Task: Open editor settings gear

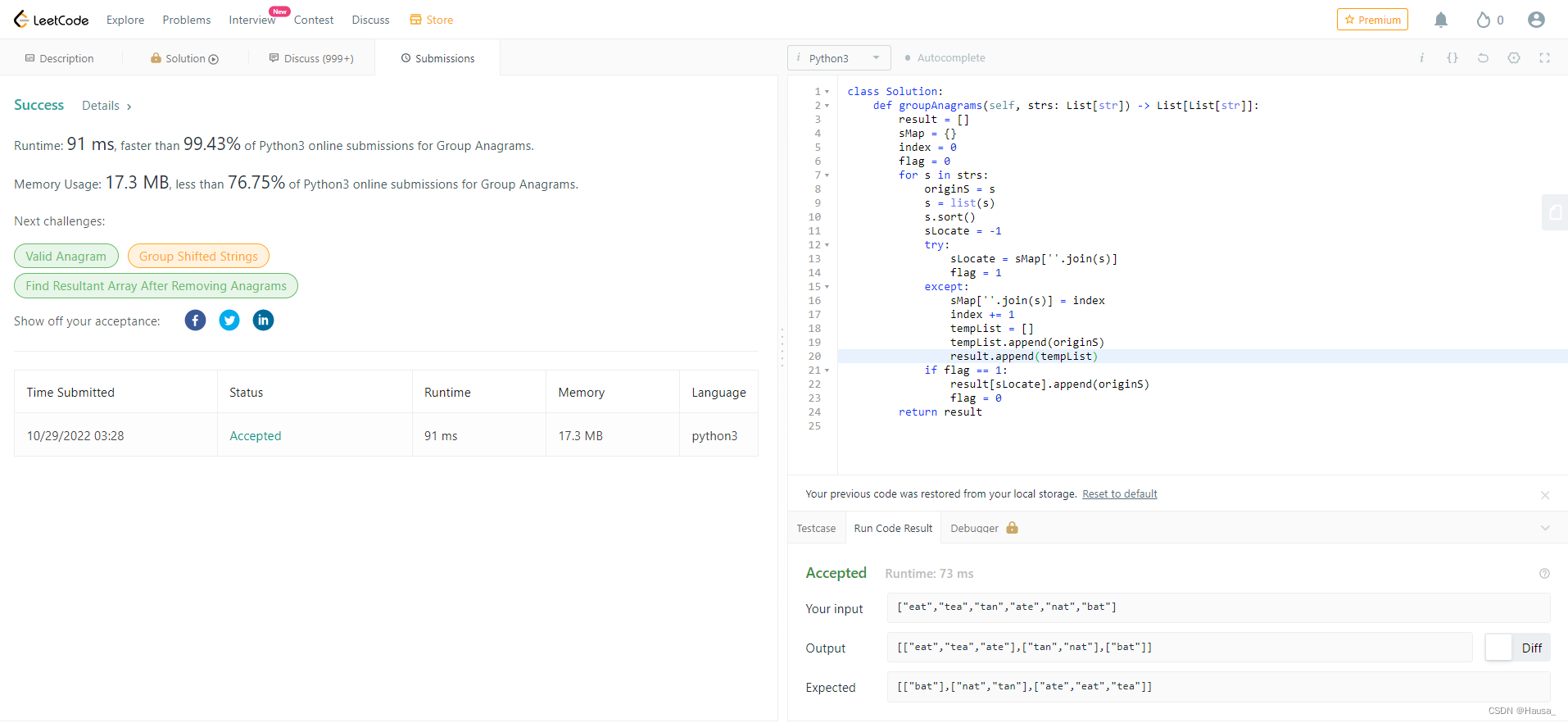Action: point(1514,58)
